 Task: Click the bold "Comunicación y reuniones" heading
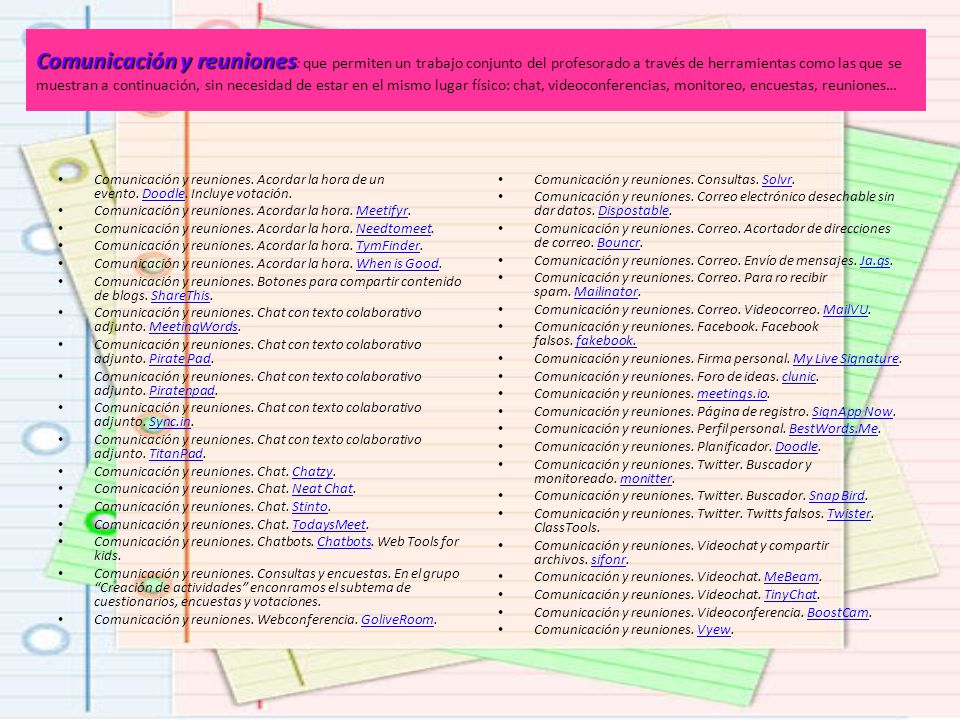point(167,61)
